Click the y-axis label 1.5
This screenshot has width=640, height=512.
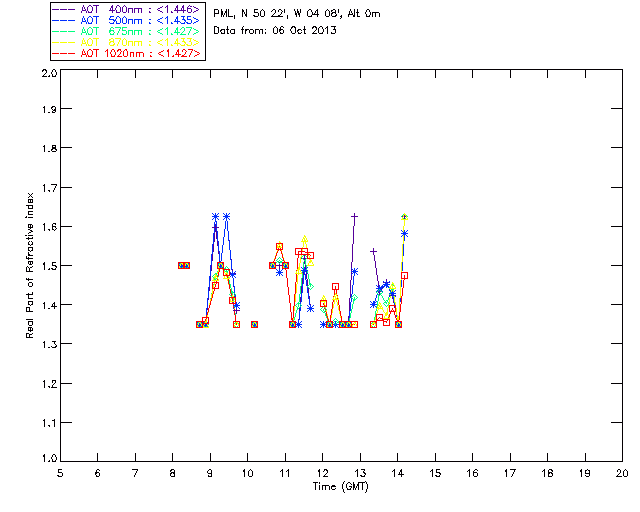(49, 266)
